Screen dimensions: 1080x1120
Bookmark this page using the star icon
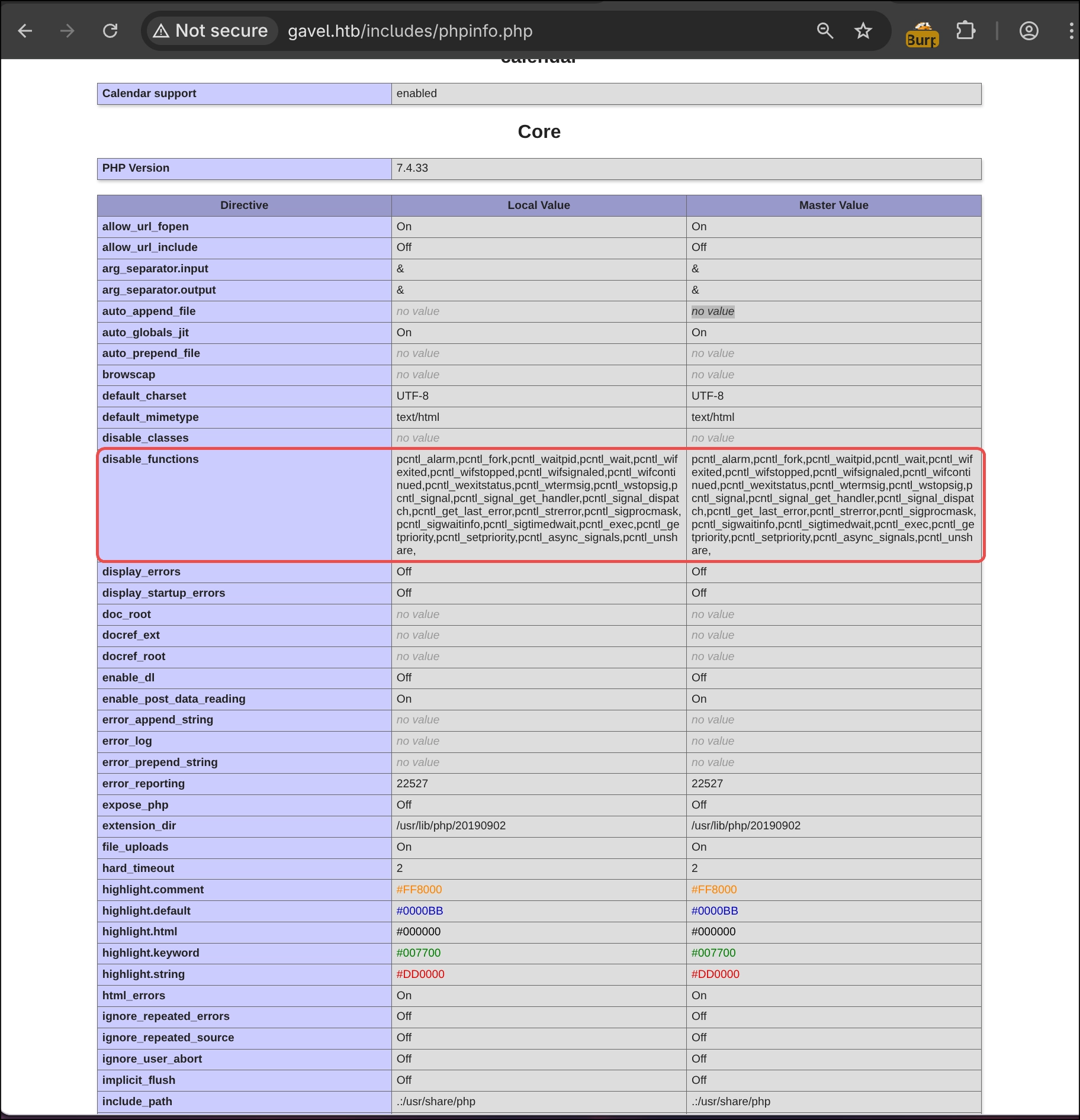pos(863,31)
